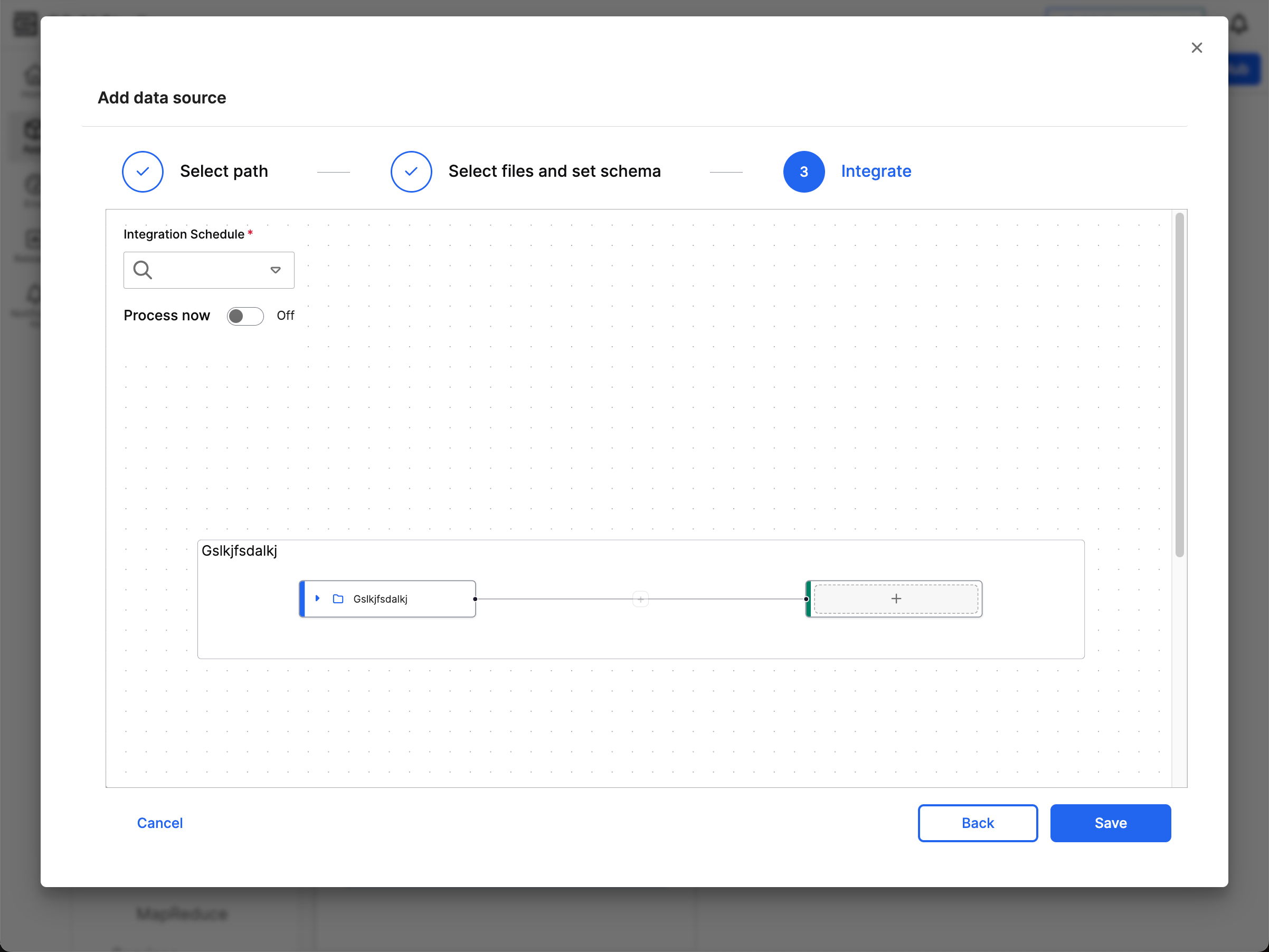Click the search magnifier in Integration Schedule
This screenshot has height=952, width=1269.
[x=143, y=270]
